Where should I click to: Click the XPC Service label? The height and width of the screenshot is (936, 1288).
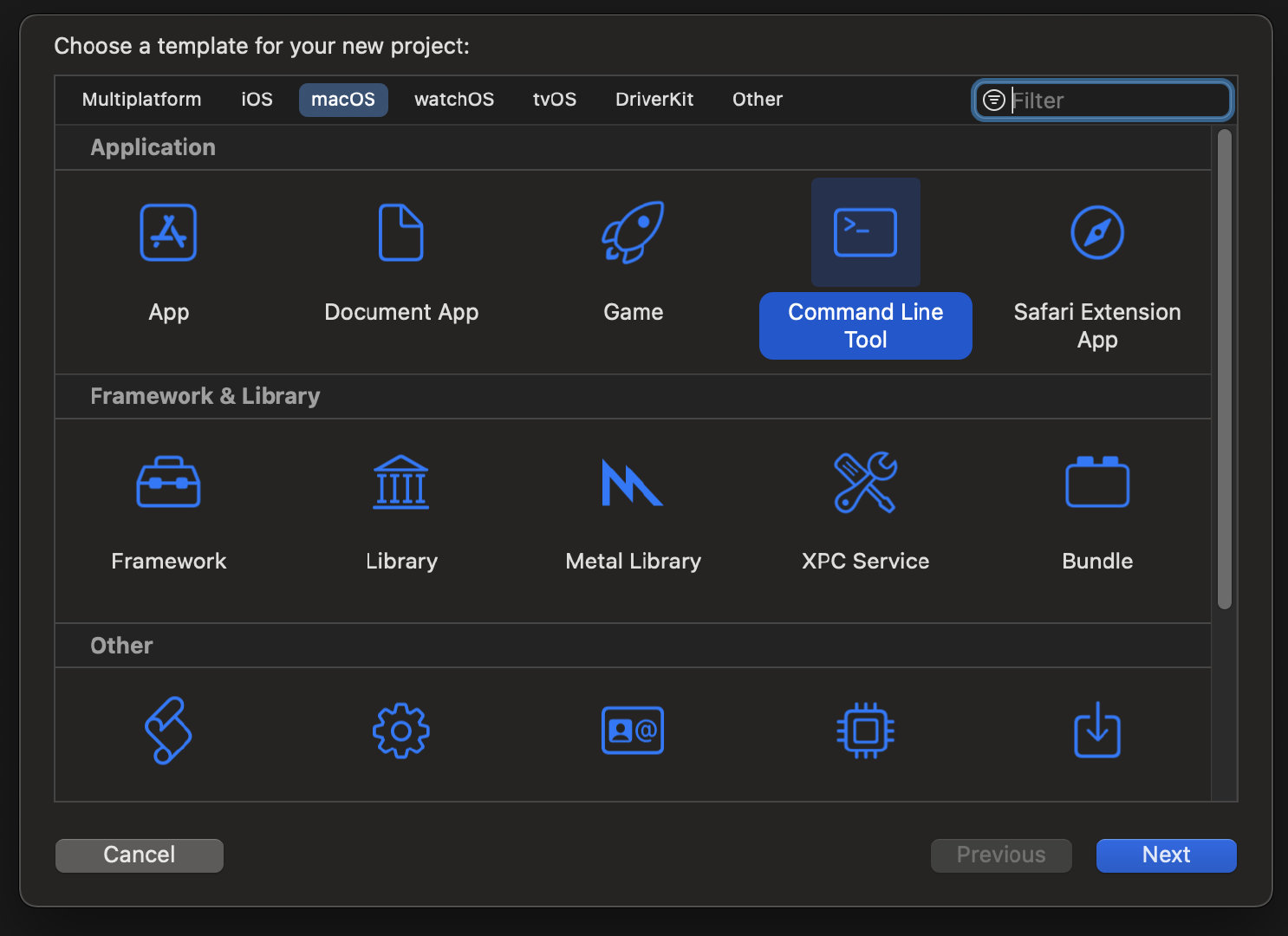(x=866, y=562)
